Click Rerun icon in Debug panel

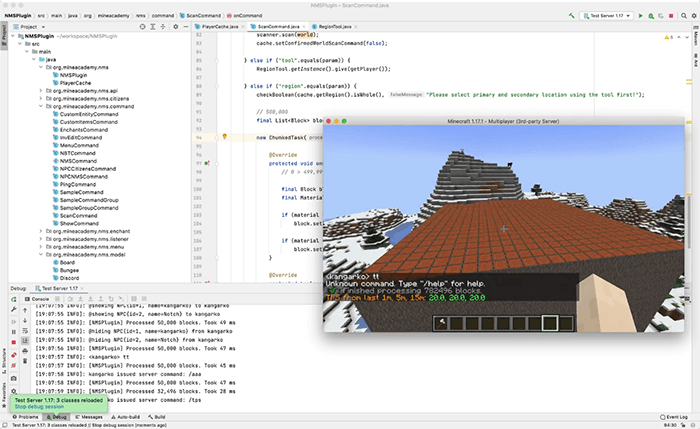click(x=14, y=299)
